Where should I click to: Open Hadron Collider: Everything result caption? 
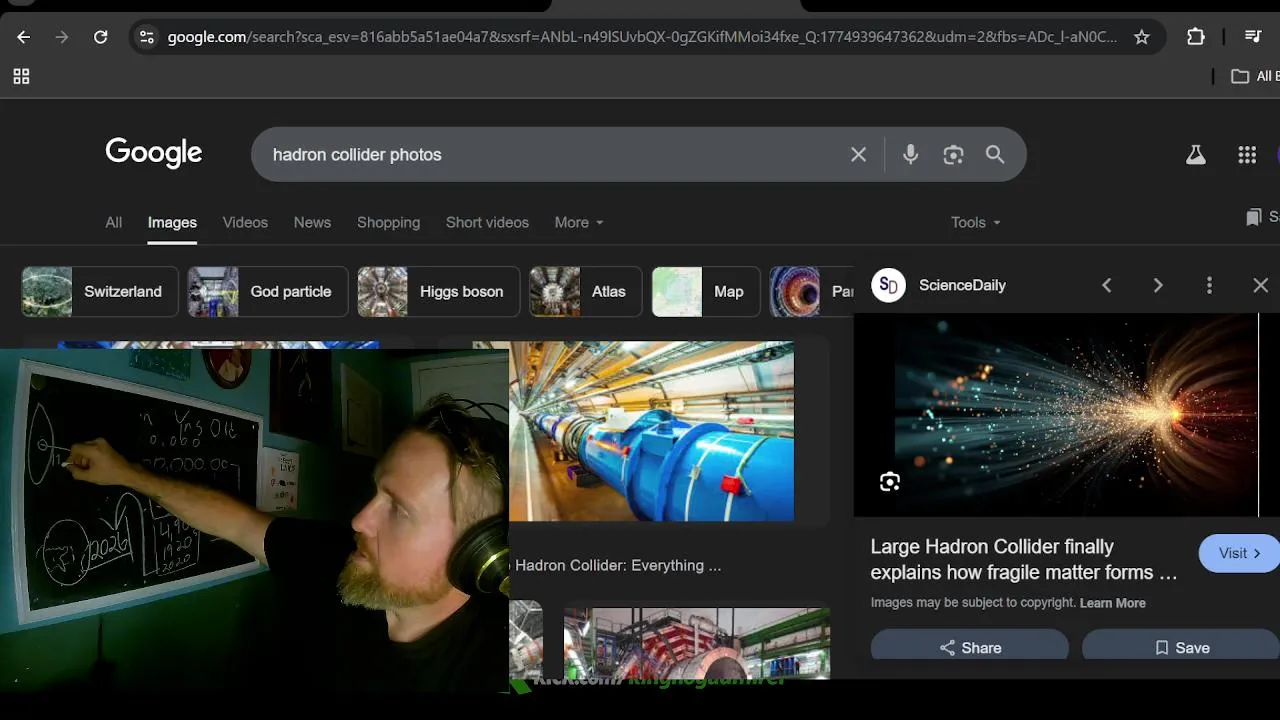[x=617, y=565]
